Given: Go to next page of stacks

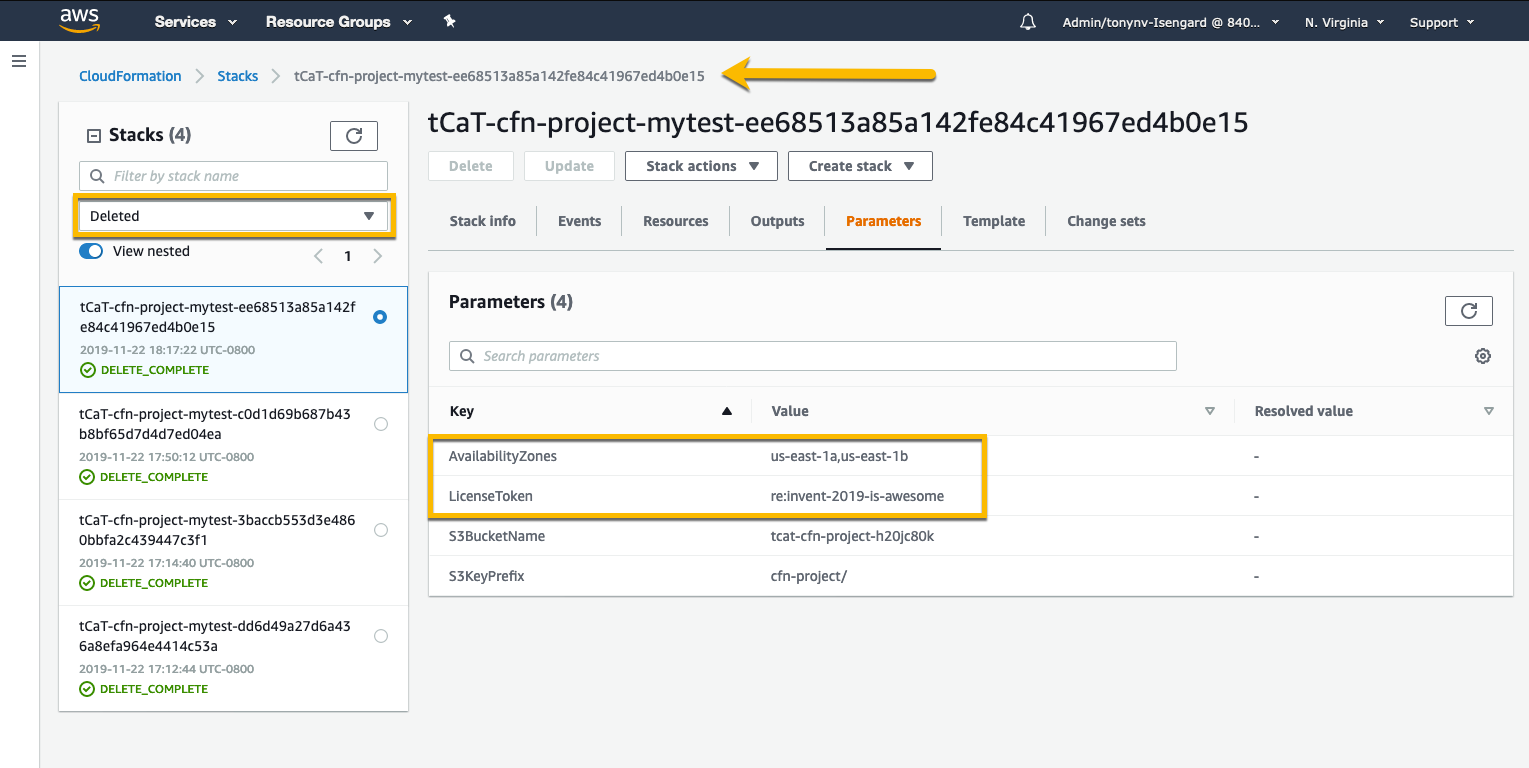Looking at the screenshot, I should tap(377, 256).
